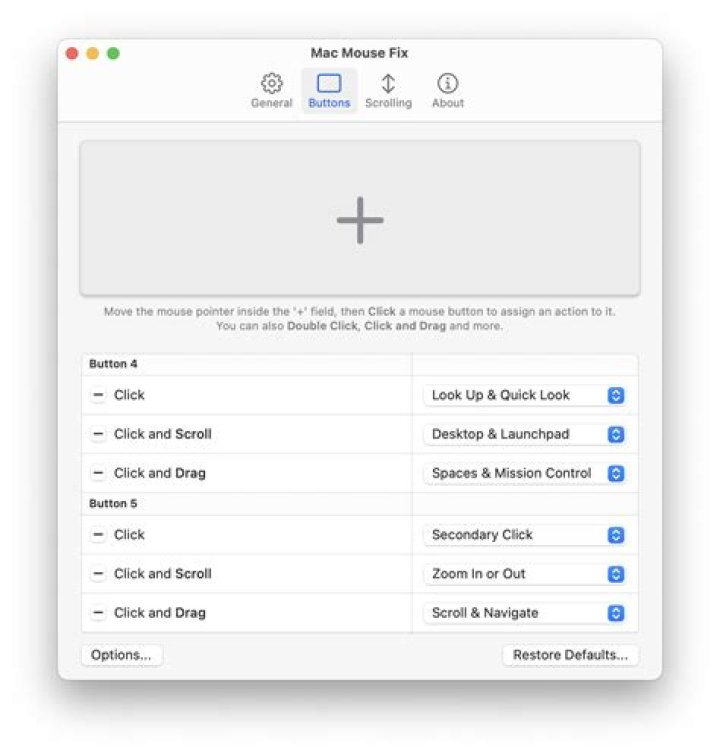The image size is (720, 756).
Task: Remove Button 5 Click and Scroll row
Action: click(98, 574)
